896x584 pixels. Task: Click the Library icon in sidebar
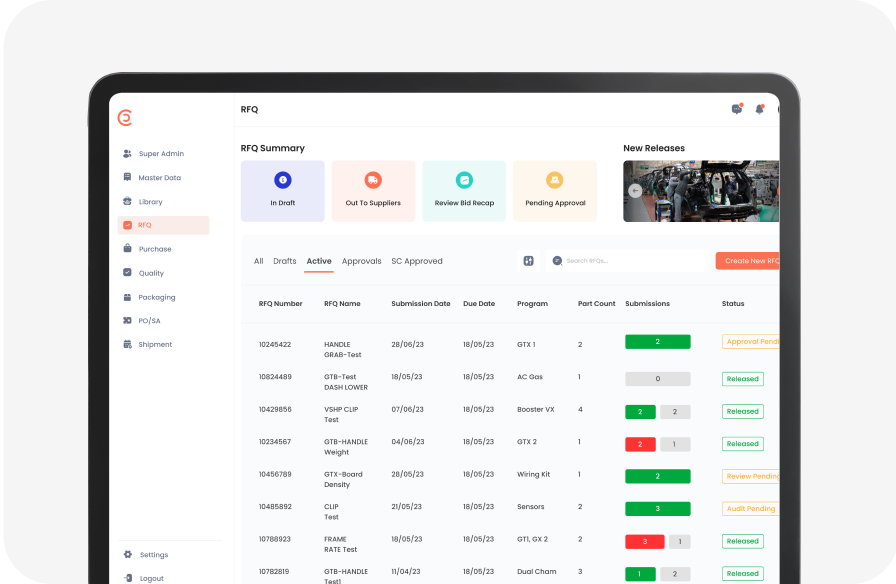click(127, 202)
